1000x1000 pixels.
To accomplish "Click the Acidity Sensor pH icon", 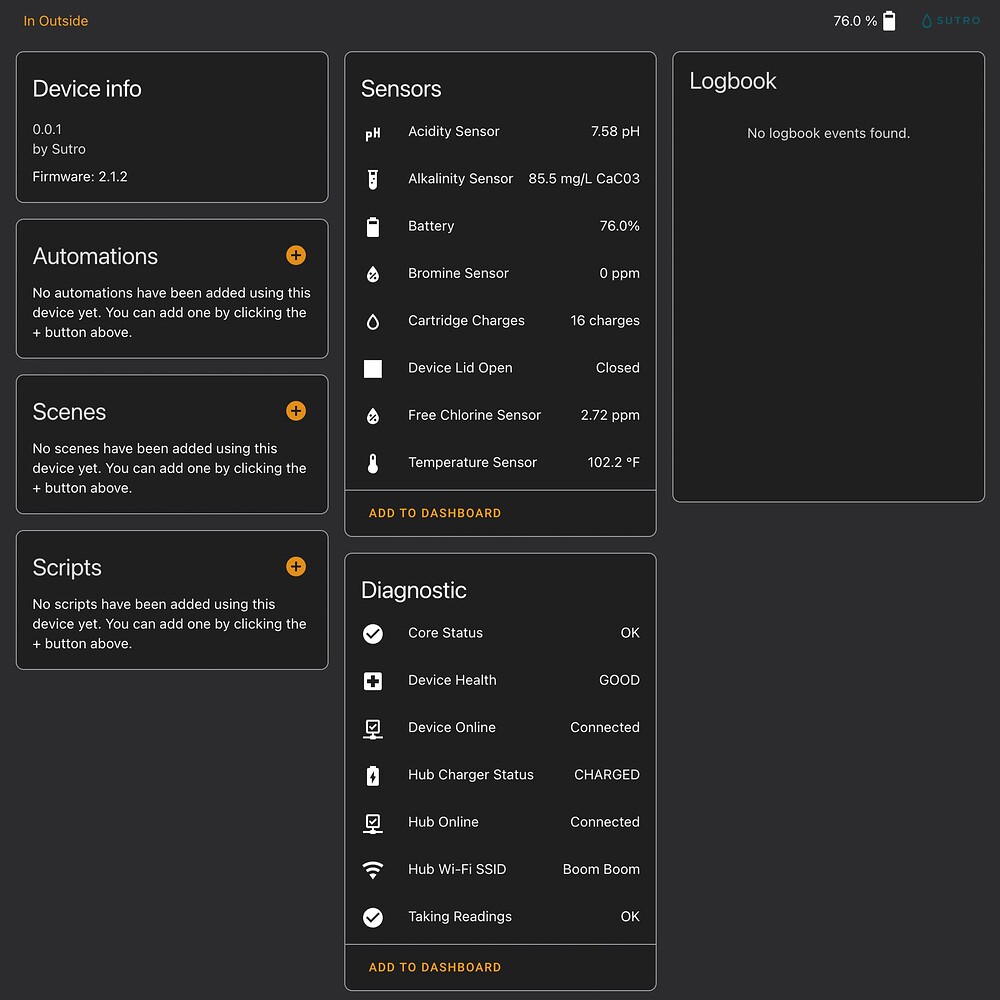I will tap(373, 132).
